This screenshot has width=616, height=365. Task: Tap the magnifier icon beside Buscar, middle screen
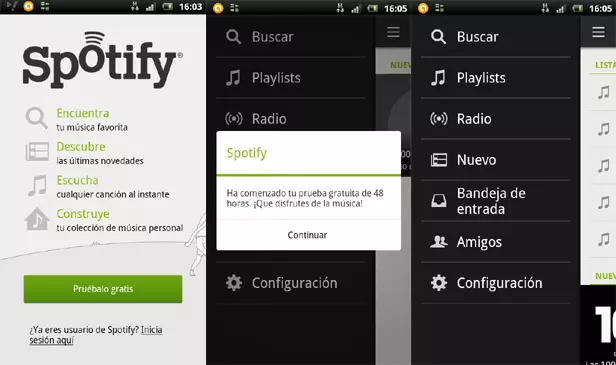(x=233, y=37)
